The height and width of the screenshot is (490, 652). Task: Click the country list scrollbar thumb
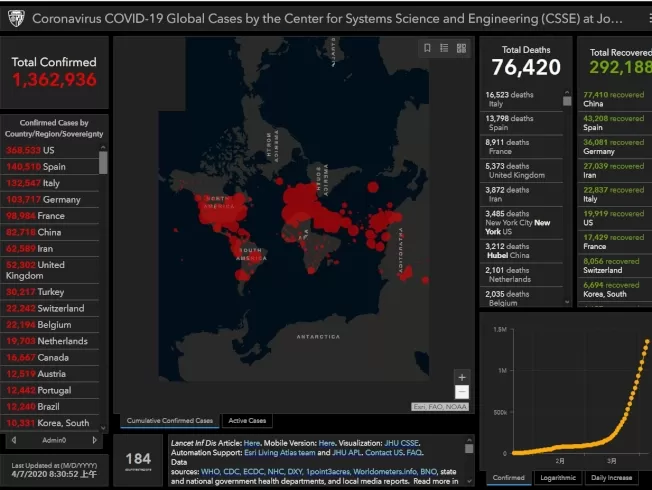pos(103,162)
